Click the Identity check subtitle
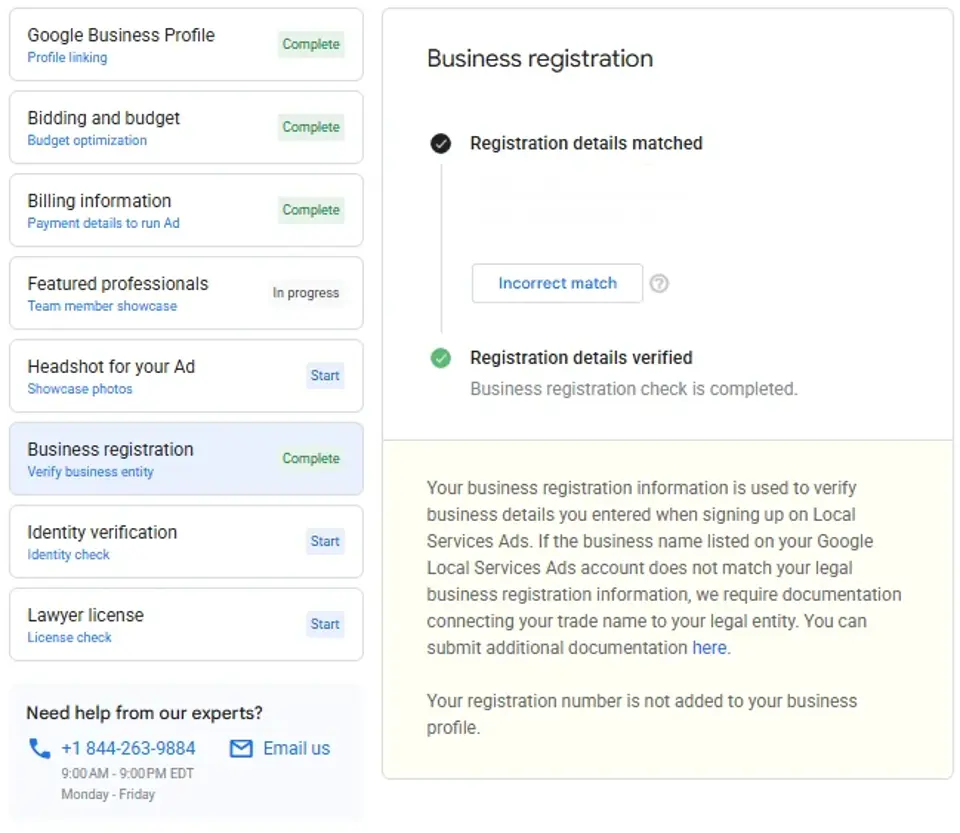960x833 pixels. click(x=69, y=555)
